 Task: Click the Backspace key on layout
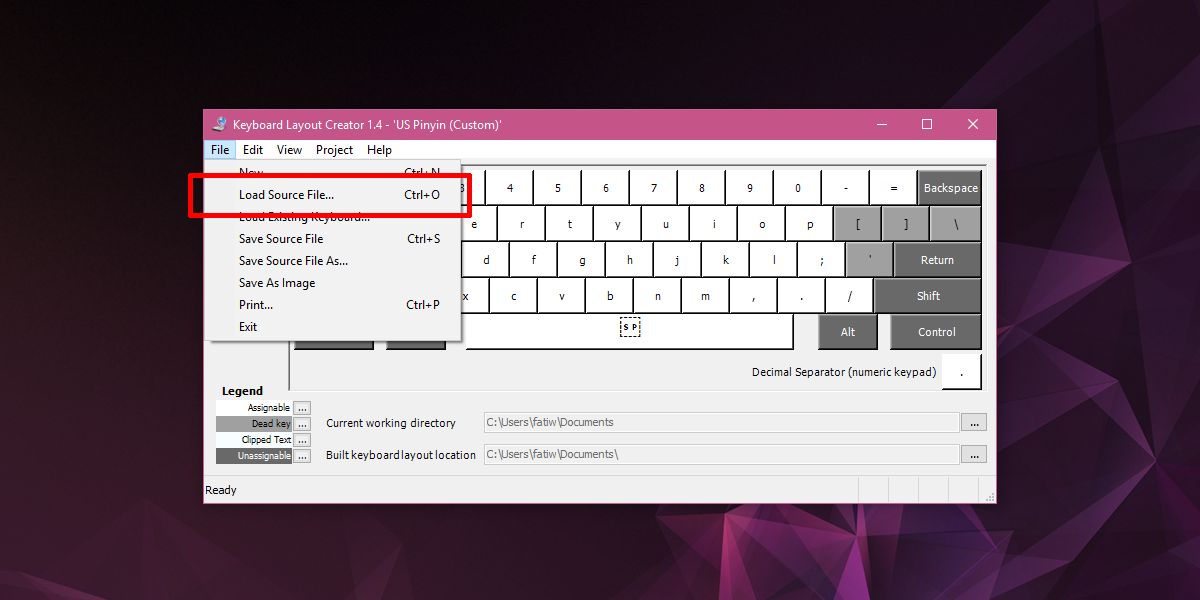[x=950, y=188]
